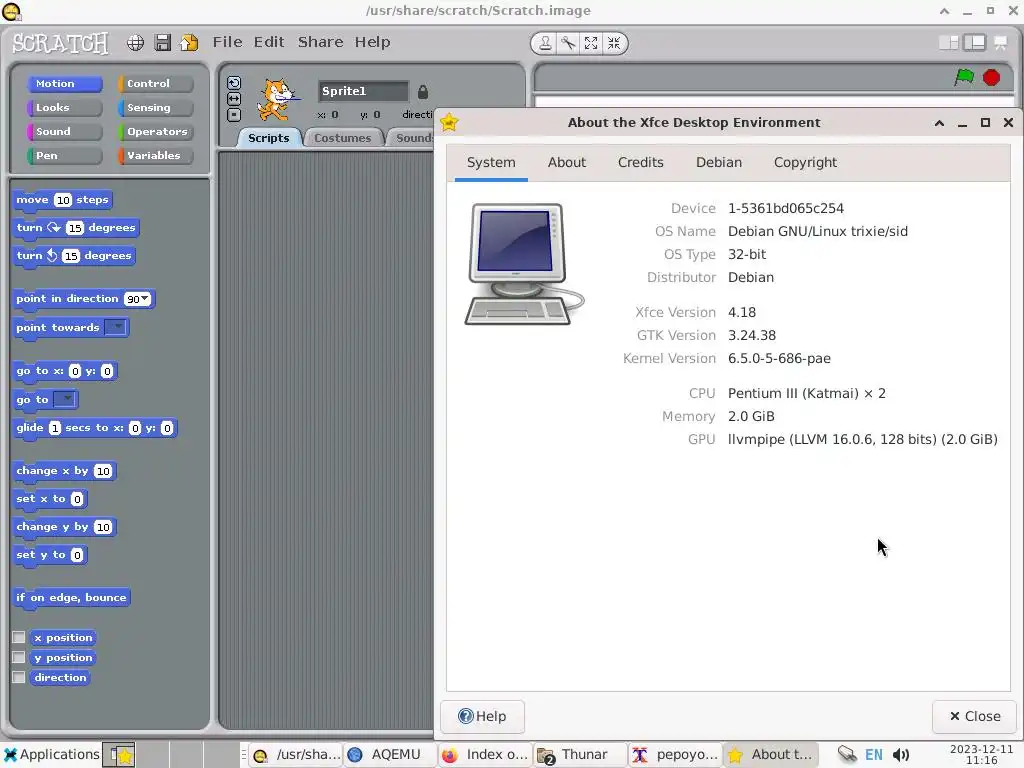This screenshot has width=1024, height=768.
Task: Select the Grow sprite tool
Action: pos(591,43)
